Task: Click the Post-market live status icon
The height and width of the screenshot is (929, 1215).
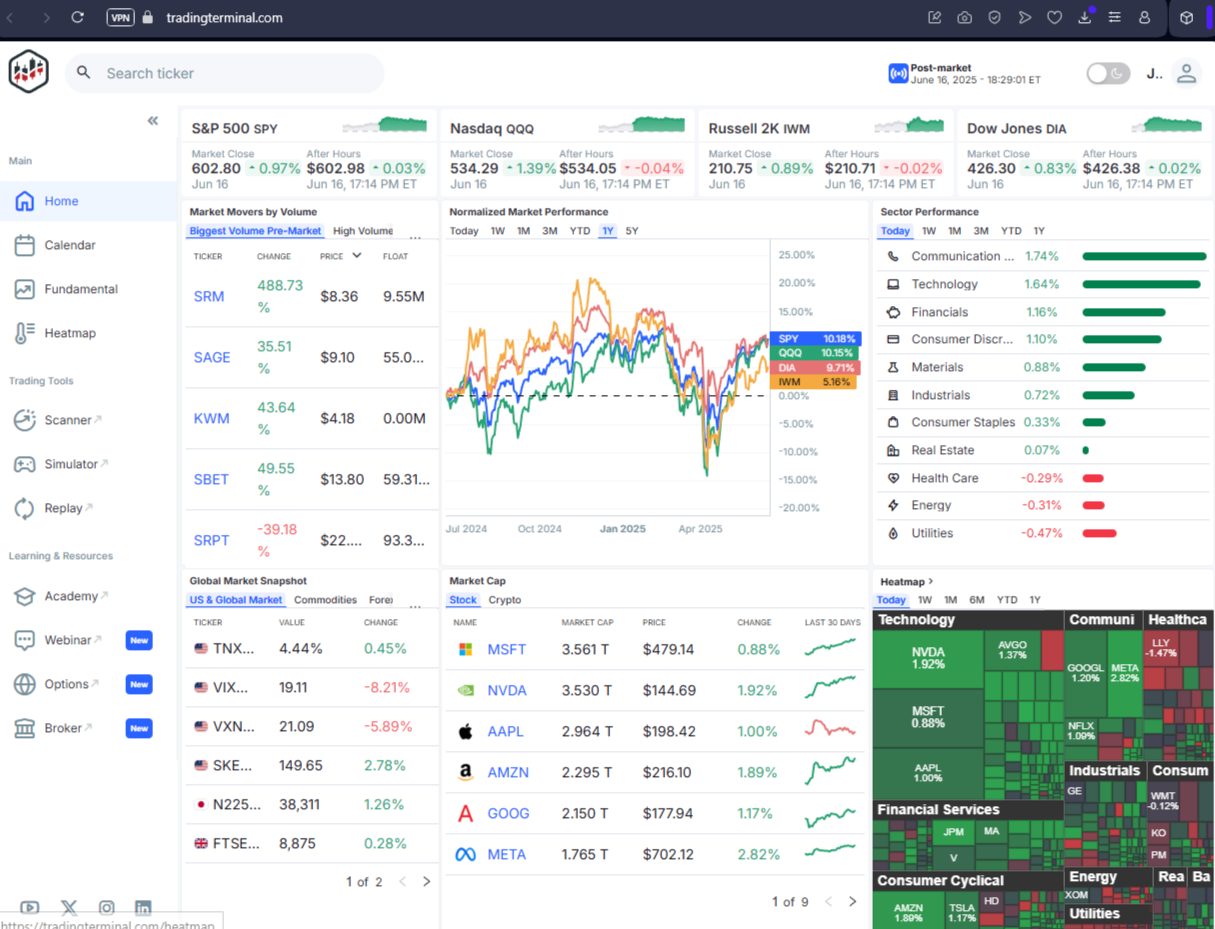Action: point(898,73)
